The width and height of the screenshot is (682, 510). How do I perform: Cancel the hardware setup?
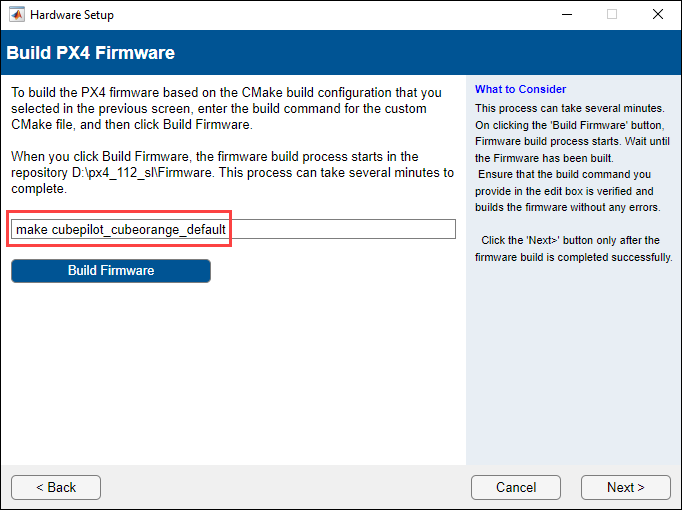[x=516, y=487]
